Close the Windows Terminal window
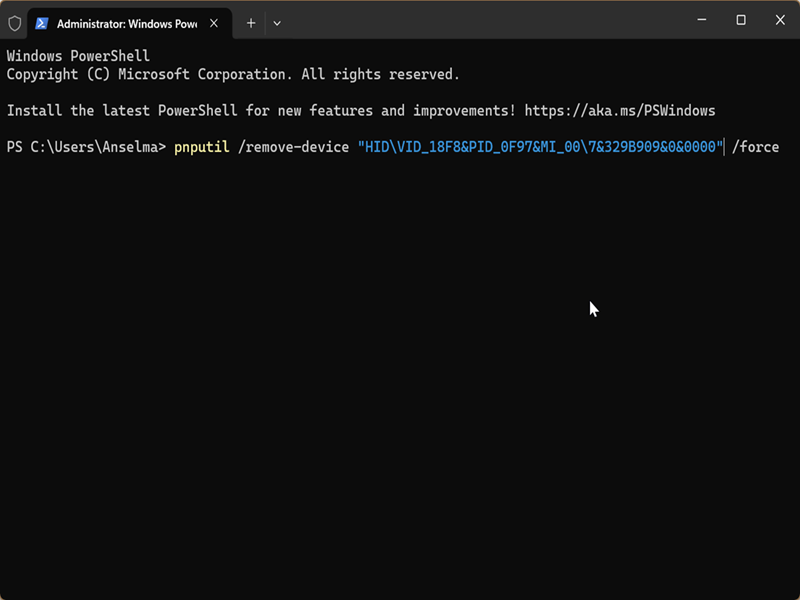The height and width of the screenshot is (600, 800). click(780, 20)
